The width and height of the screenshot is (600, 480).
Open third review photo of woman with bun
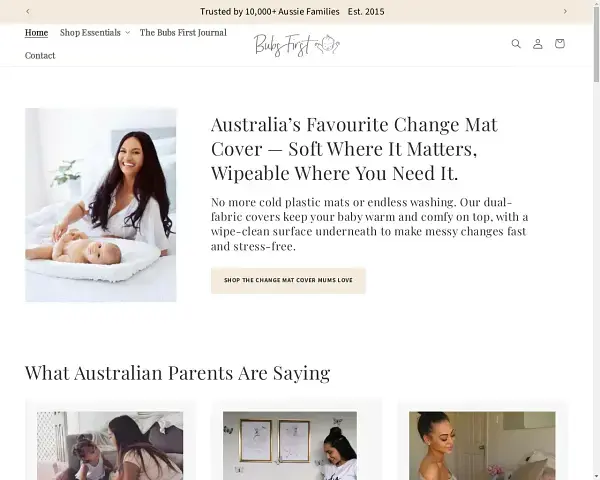pos(482,446)
